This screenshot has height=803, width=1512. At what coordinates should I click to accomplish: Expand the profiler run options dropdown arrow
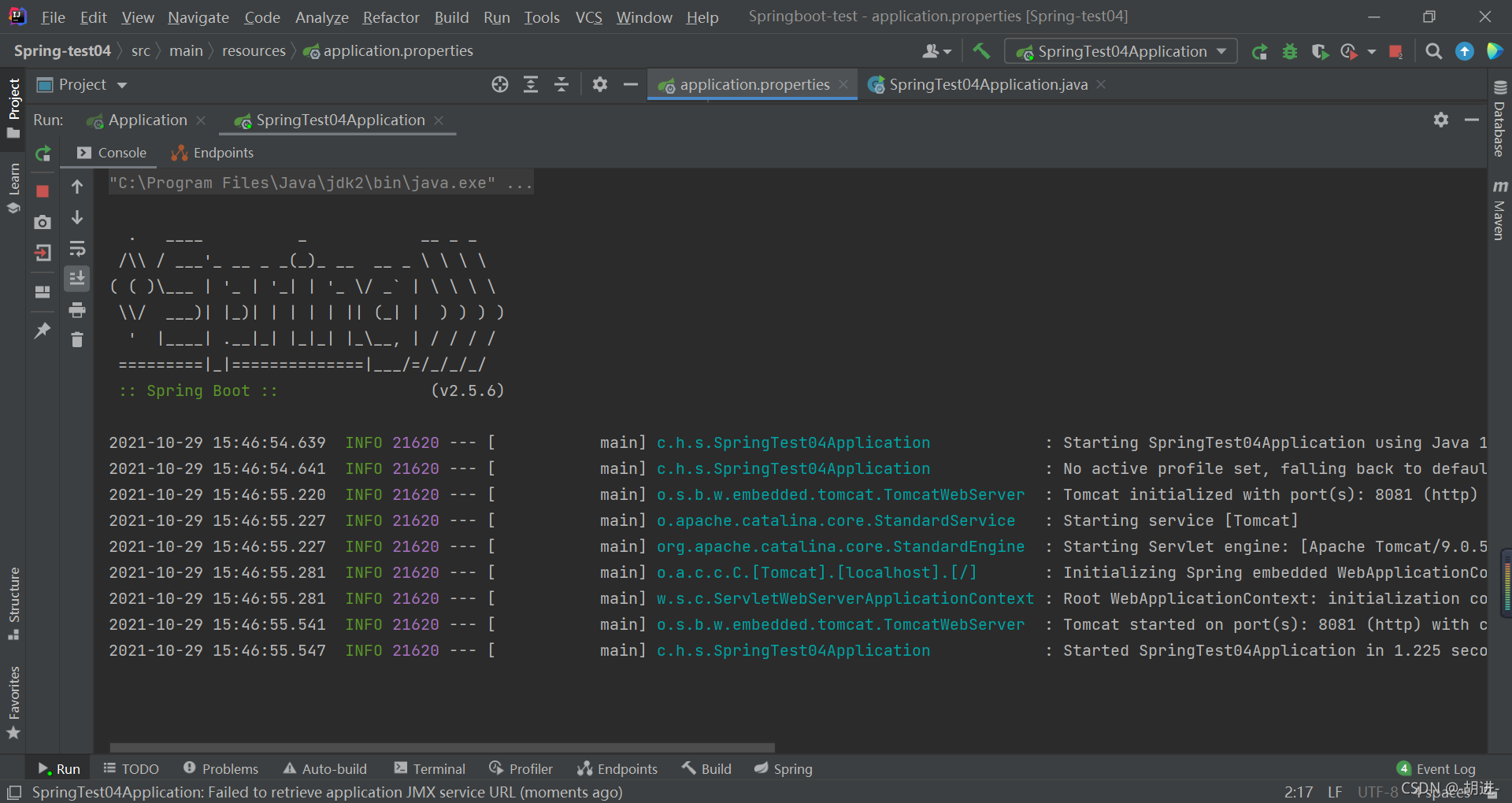1372,52
